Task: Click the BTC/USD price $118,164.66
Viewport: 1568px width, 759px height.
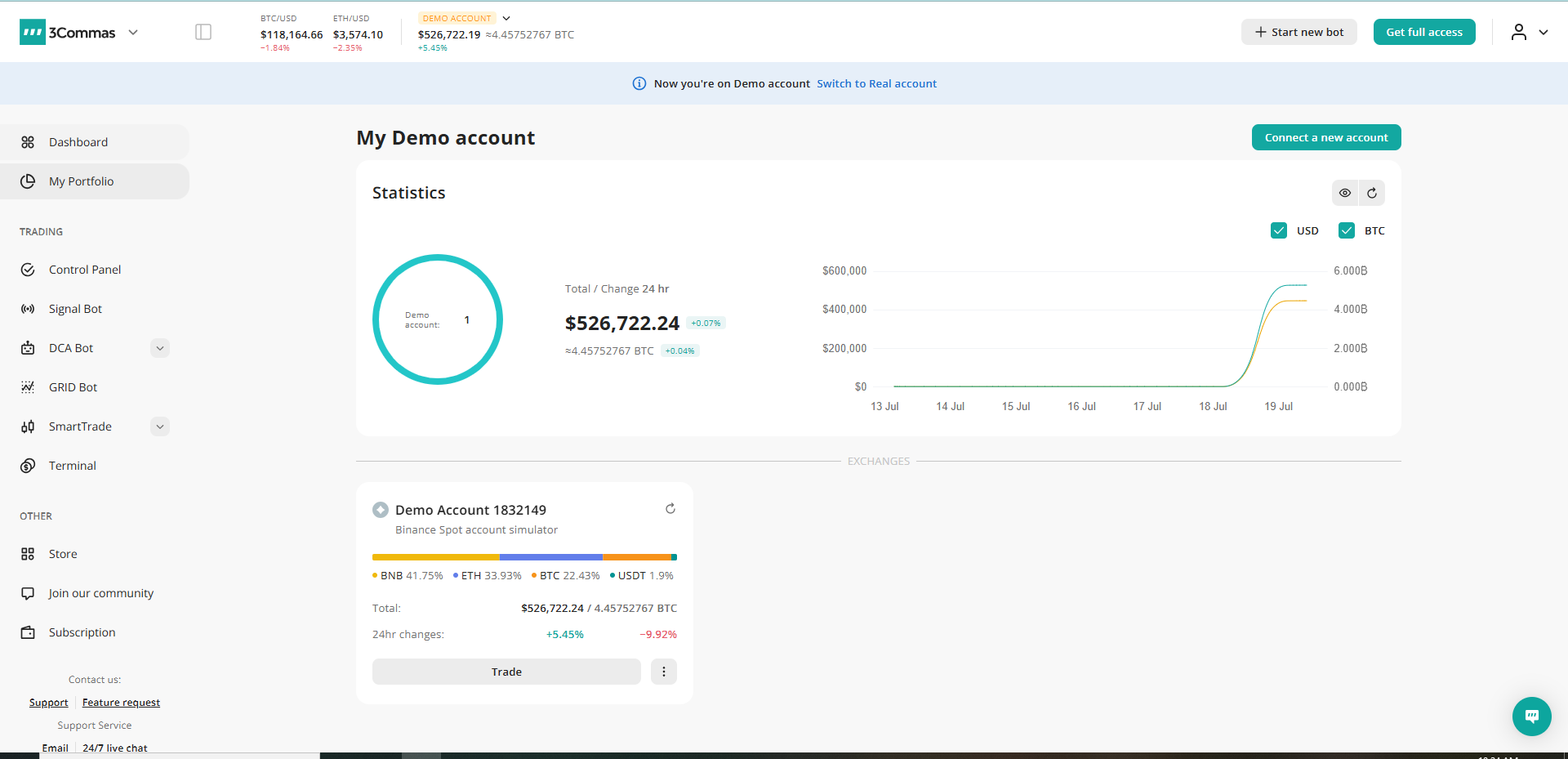Action: click(x=292, y=34)
